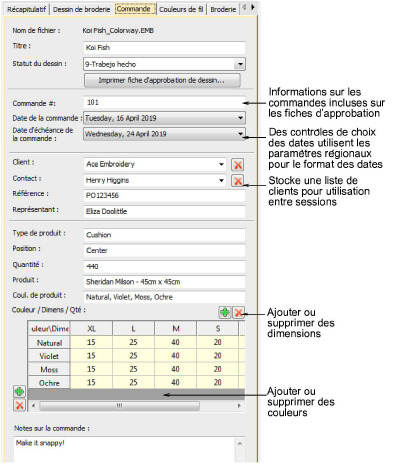
Task: Slide the table horizontal scrollbar thumb
Action: point(119,406)
